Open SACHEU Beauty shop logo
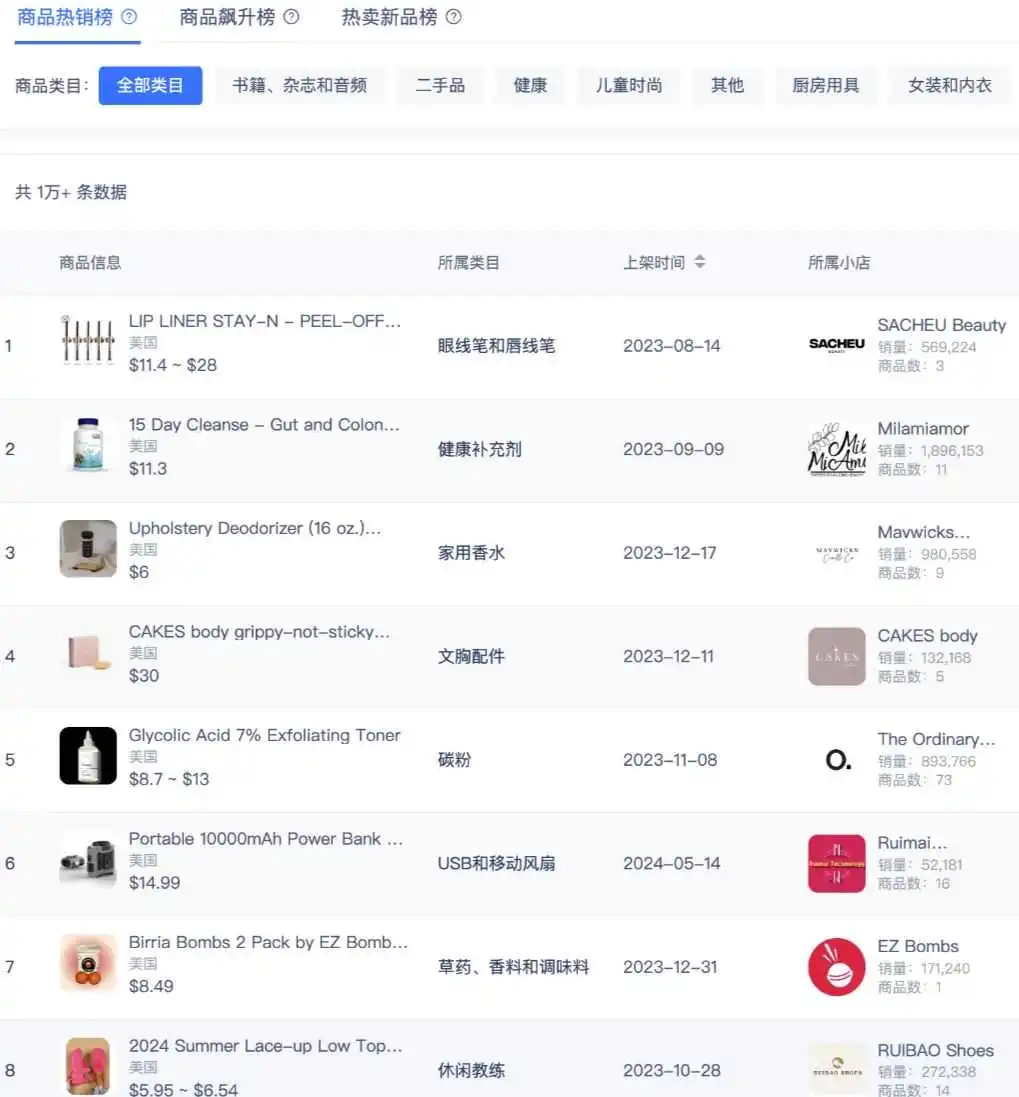This screenshot has width=1019, height=1097. click(836, 344)
